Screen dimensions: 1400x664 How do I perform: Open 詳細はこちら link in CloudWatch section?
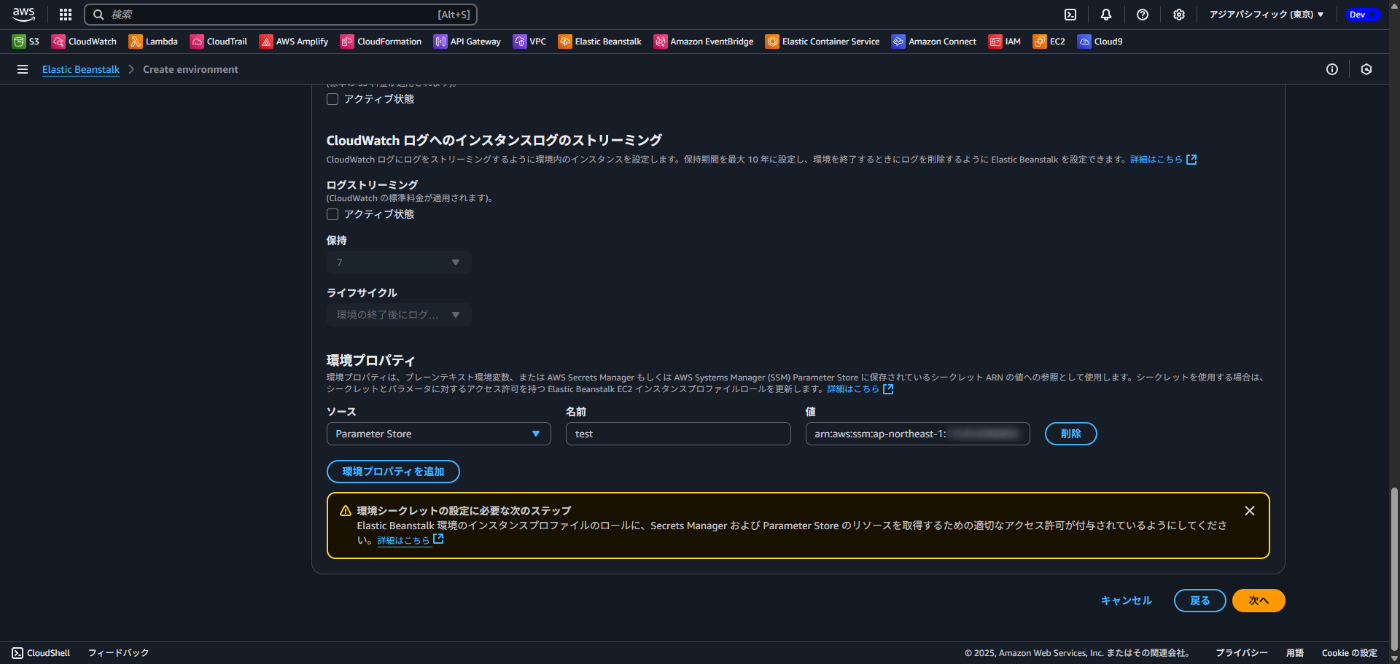click(x=1163, y=160)
